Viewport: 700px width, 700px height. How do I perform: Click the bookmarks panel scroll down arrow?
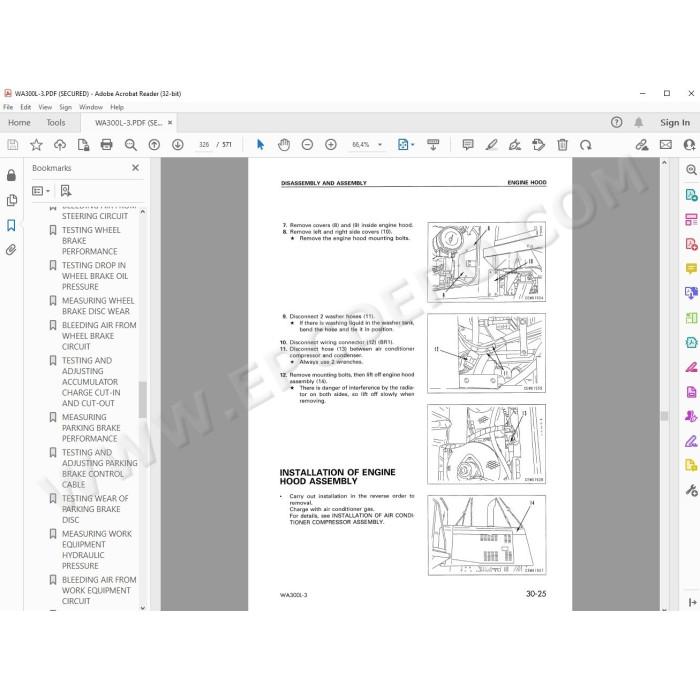coord(143,608)
